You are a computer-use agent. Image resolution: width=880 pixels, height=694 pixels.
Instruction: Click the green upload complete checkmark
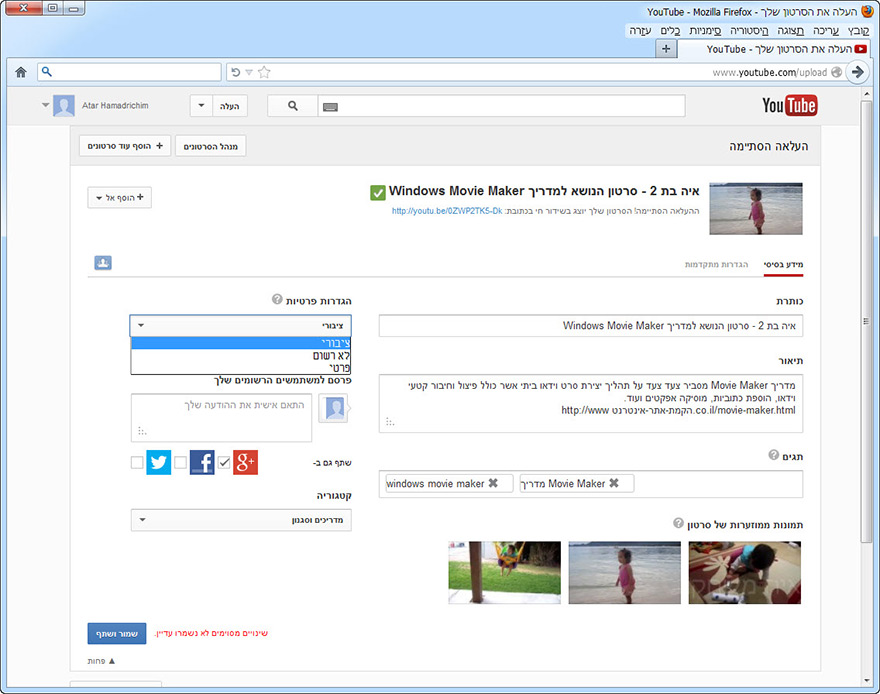click(x=378, y=192)
